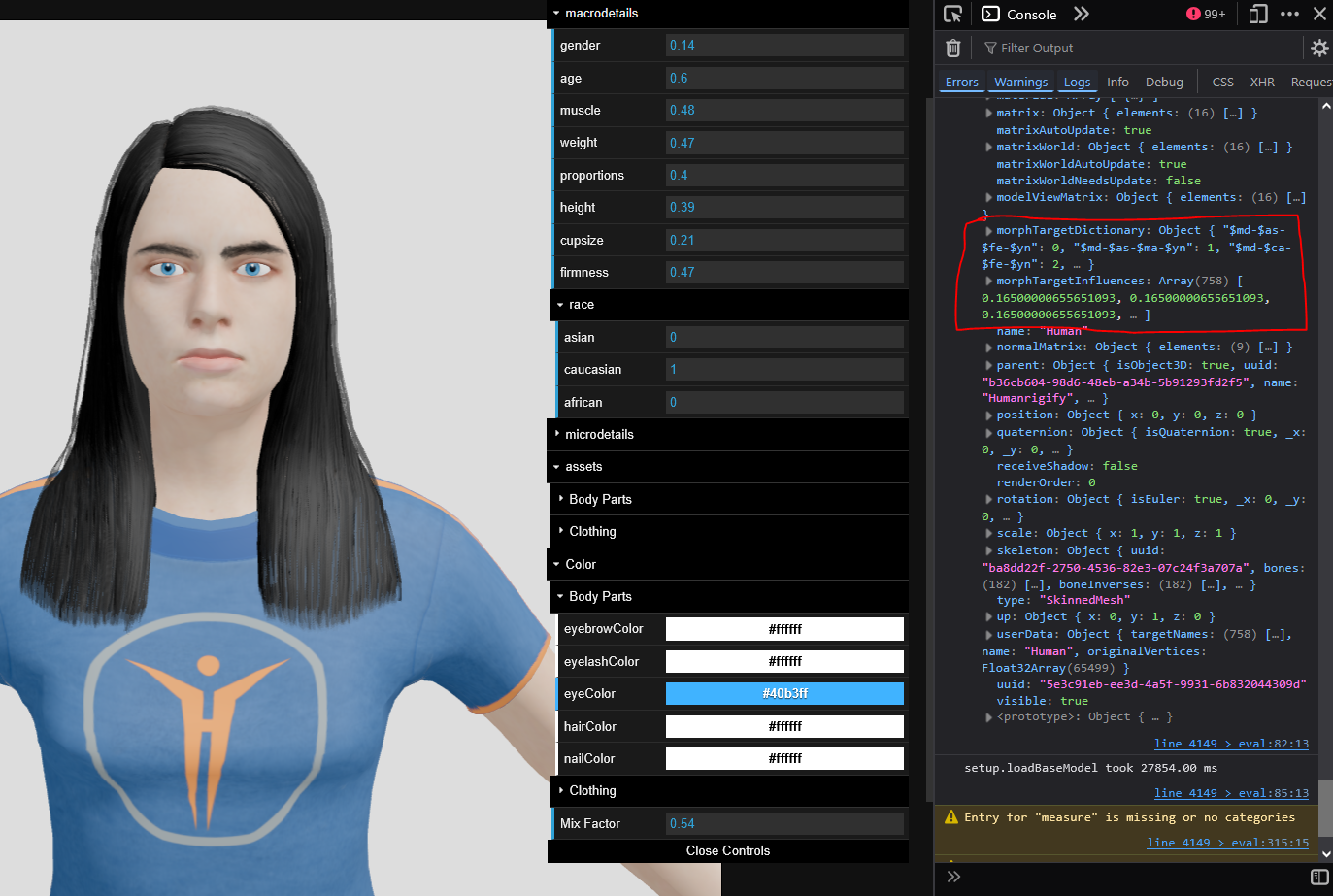
Task: Click the asian race value field
Action: pos(784,338)
